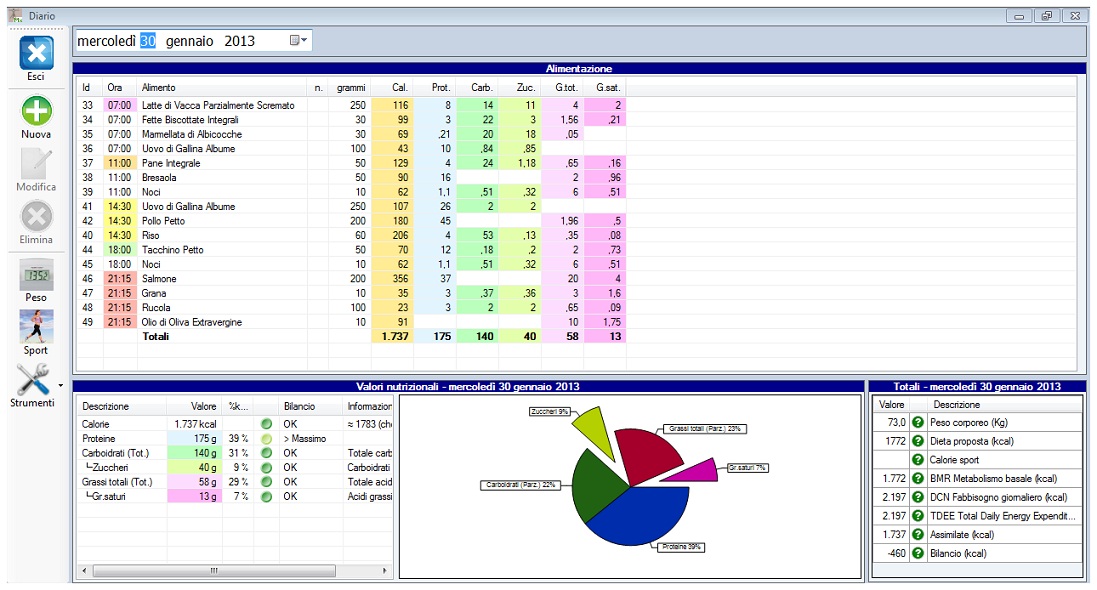1097x590 pixels.
Task: Click status indicator for Carboidrati (Tot.) row
Action: click(x=267, y=453)
